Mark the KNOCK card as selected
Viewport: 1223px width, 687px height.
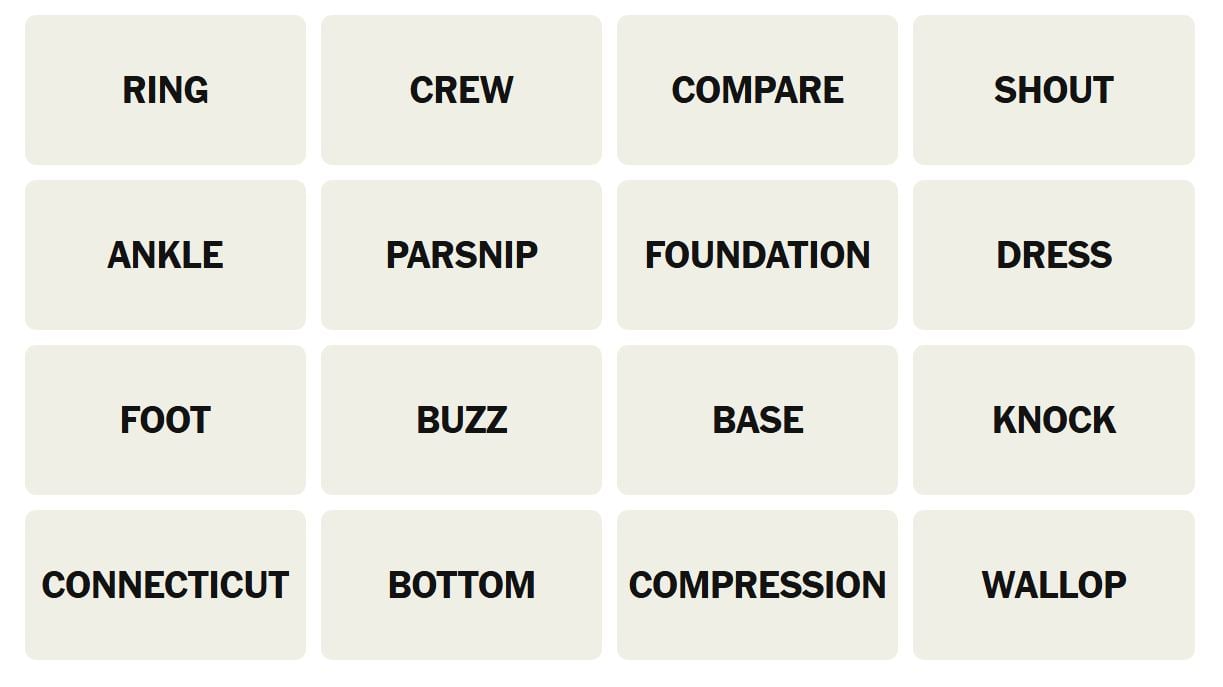pos(1054,420)
